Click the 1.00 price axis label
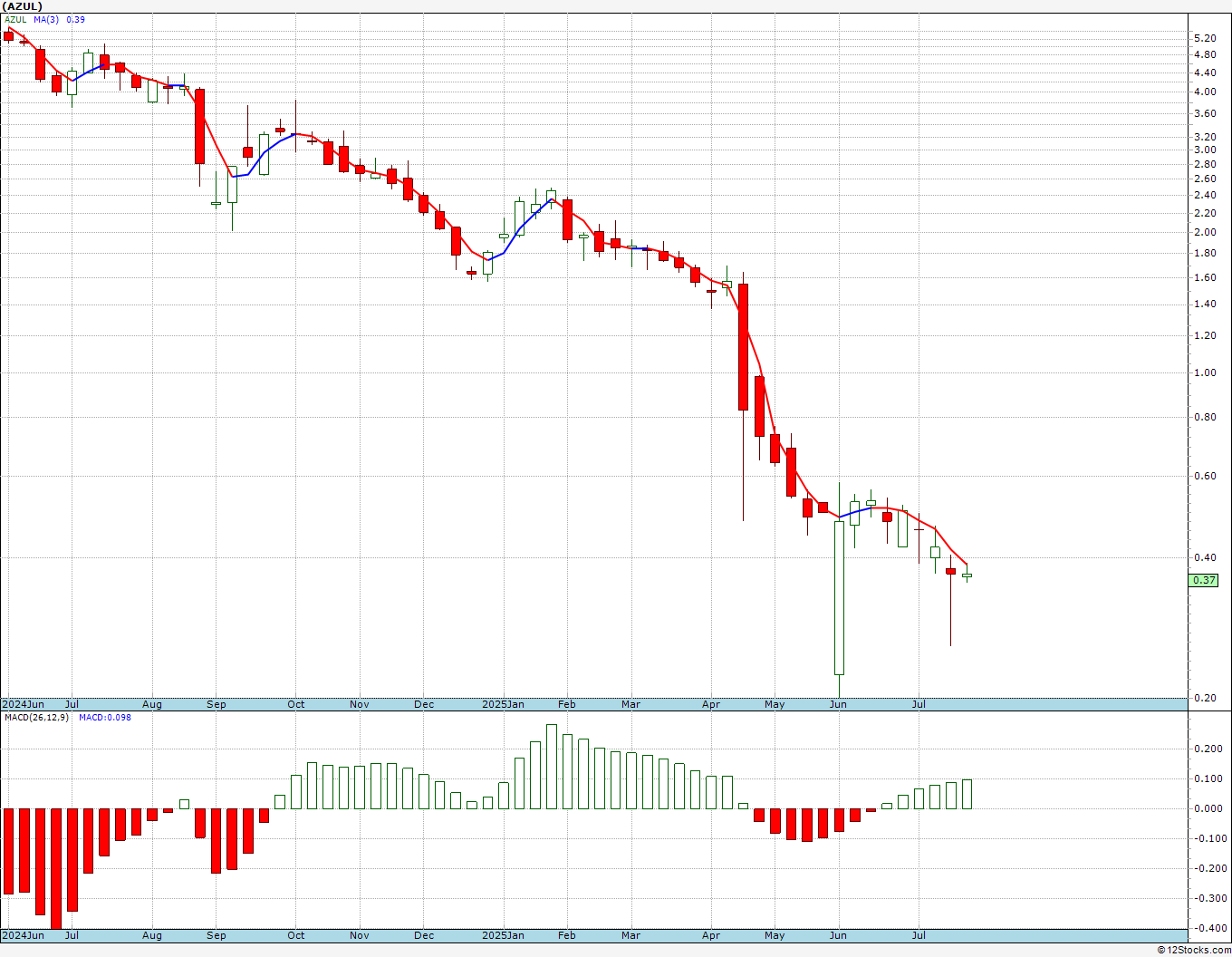The width and height of the screenshot is (1232, 957). pos(1205,372)
